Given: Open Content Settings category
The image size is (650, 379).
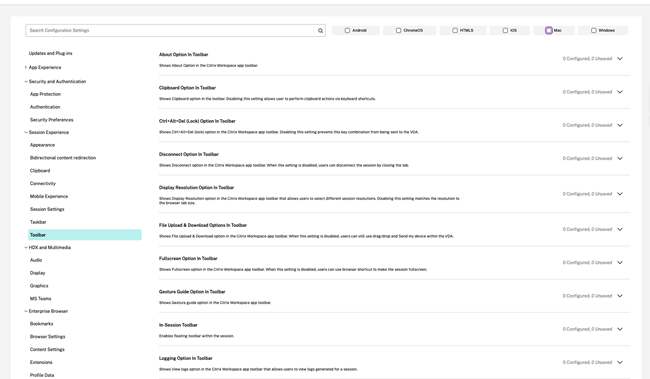Looking at the screenshot, I should pos(47,350).
